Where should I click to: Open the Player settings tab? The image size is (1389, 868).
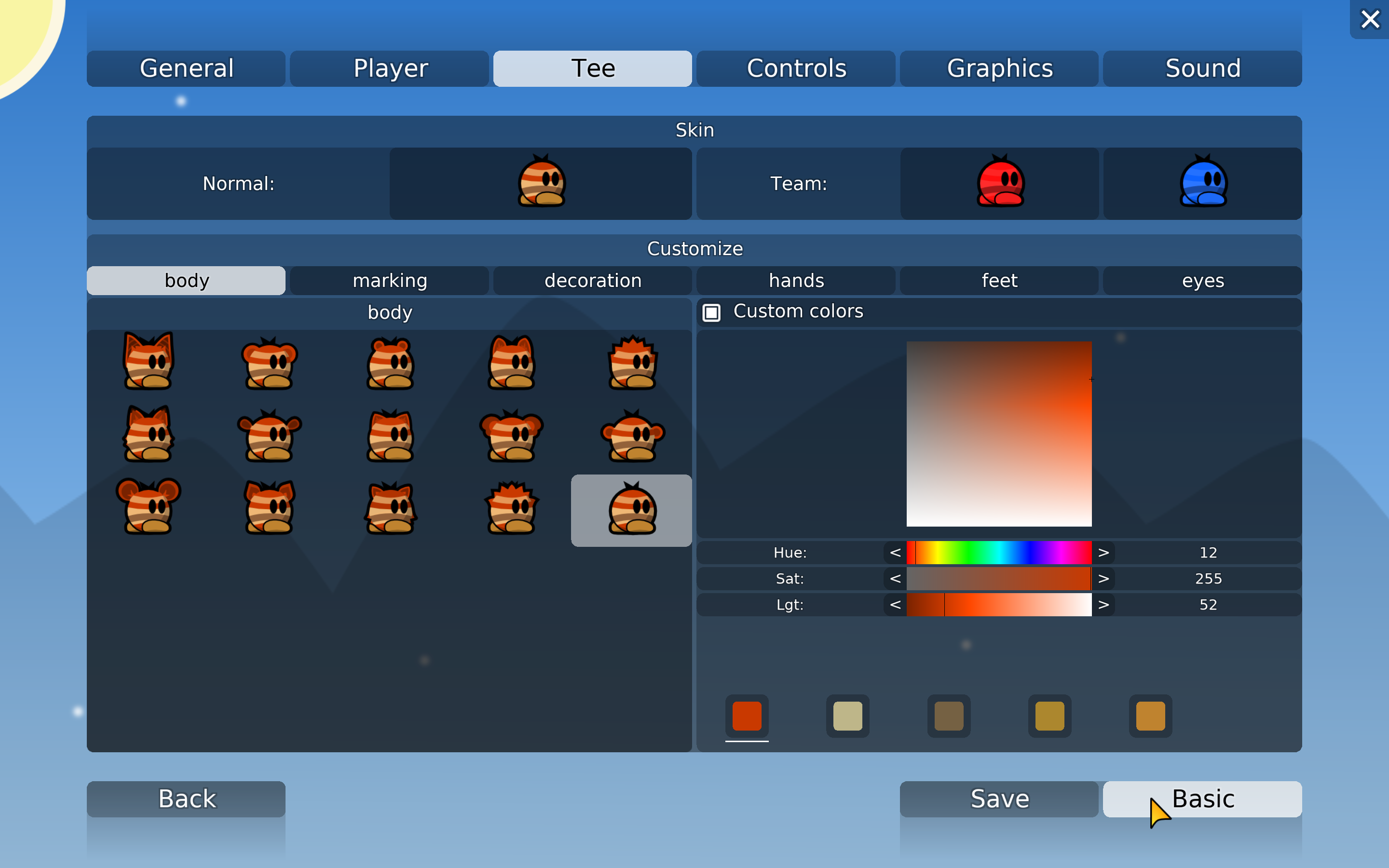click(390, 68)
